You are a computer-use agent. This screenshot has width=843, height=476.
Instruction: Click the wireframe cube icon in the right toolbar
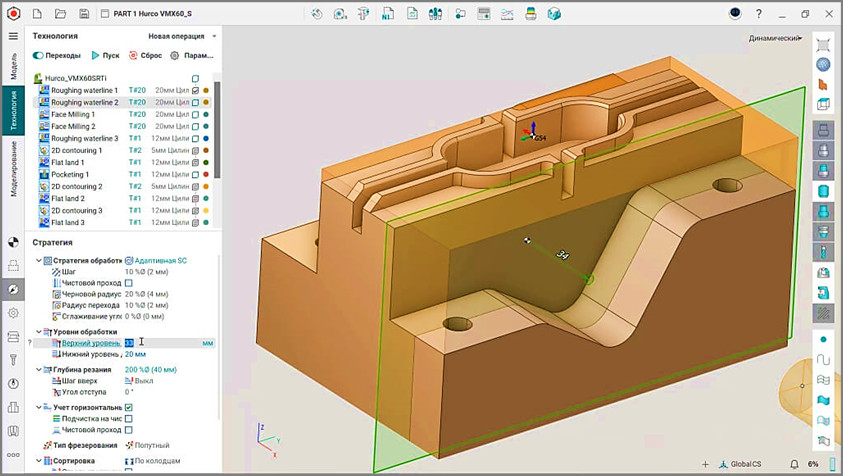point(823,104)
